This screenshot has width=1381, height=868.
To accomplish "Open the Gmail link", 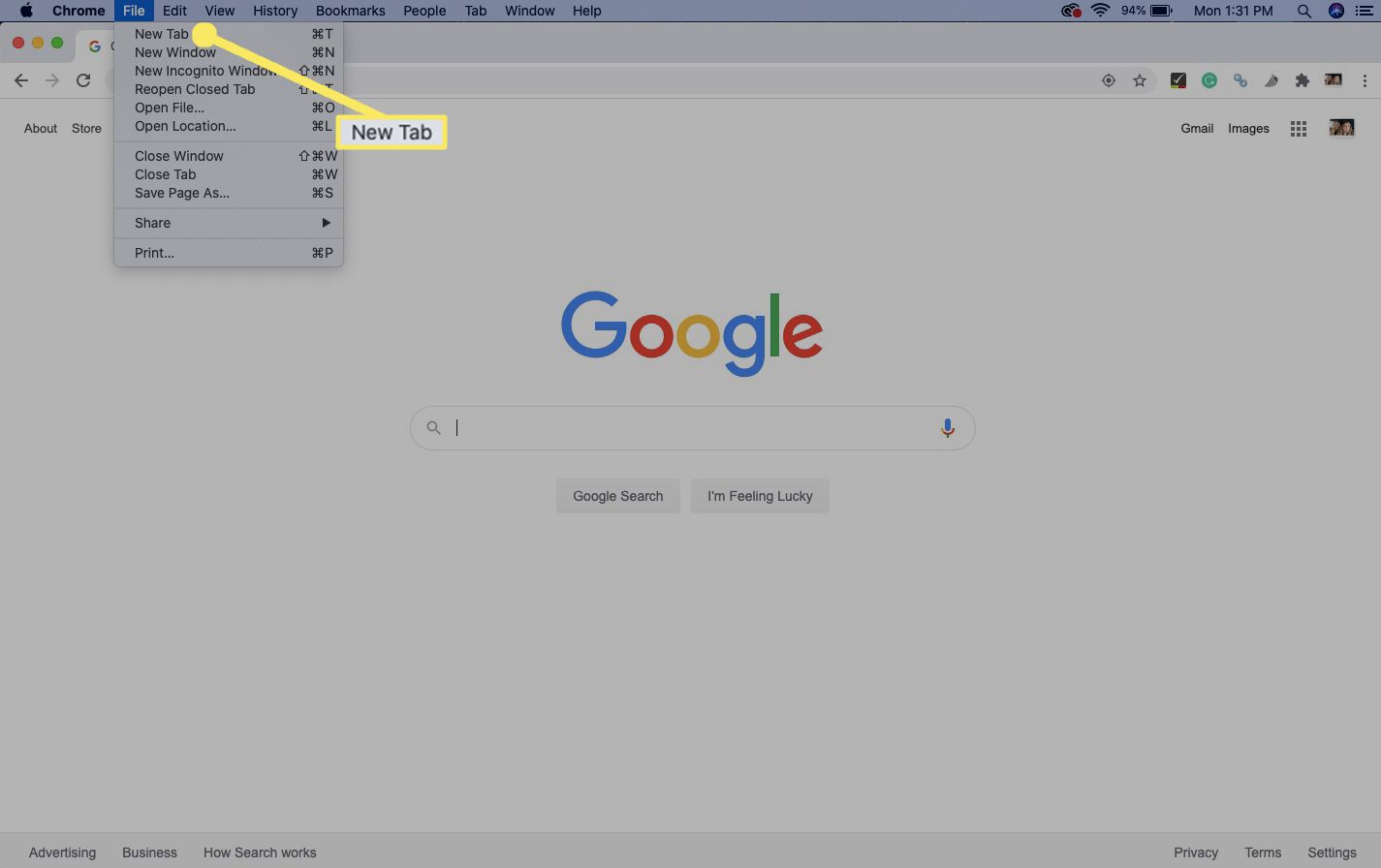I will point(1197,129).
